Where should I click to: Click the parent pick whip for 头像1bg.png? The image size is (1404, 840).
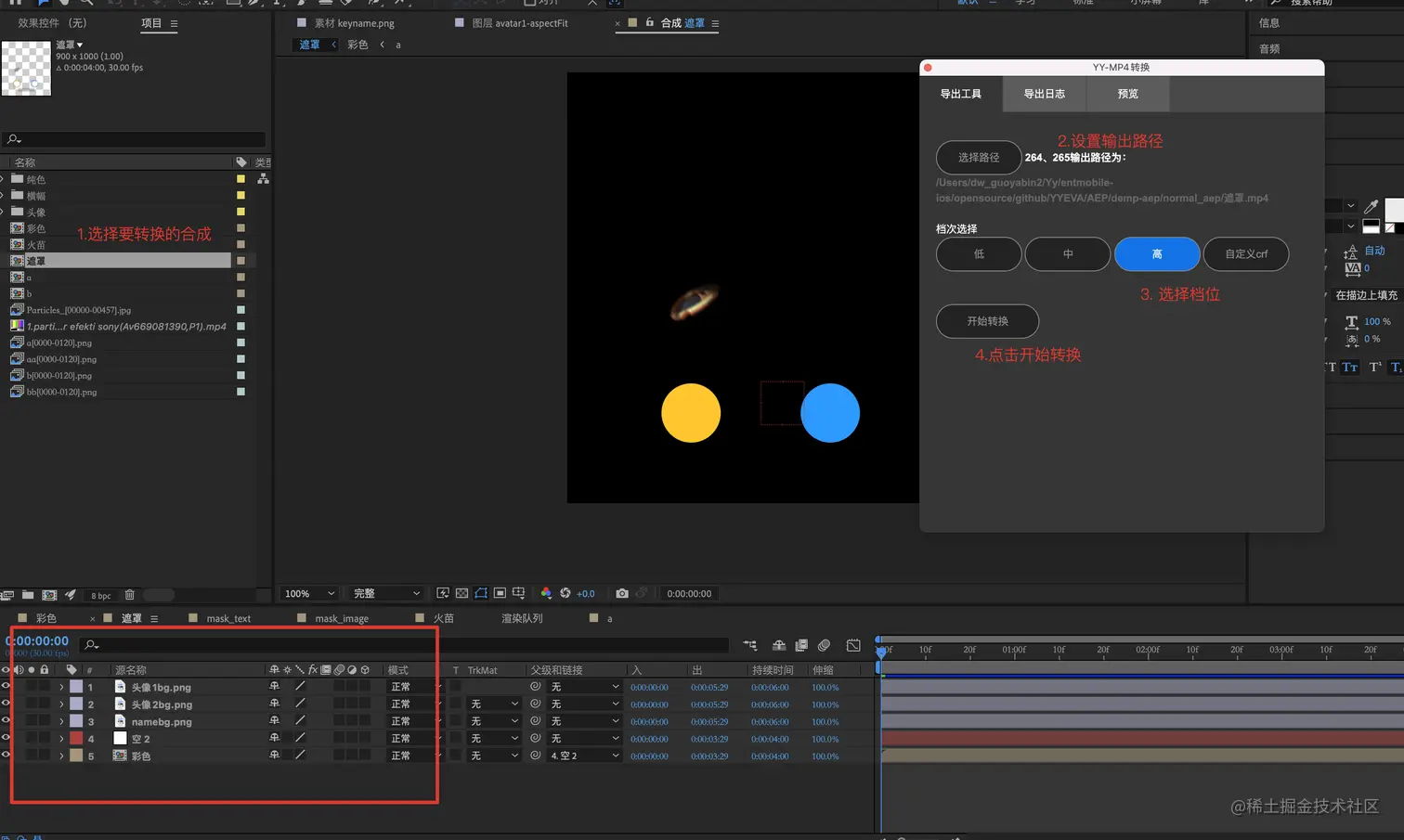pyautogui.click(x=535, y=687)
